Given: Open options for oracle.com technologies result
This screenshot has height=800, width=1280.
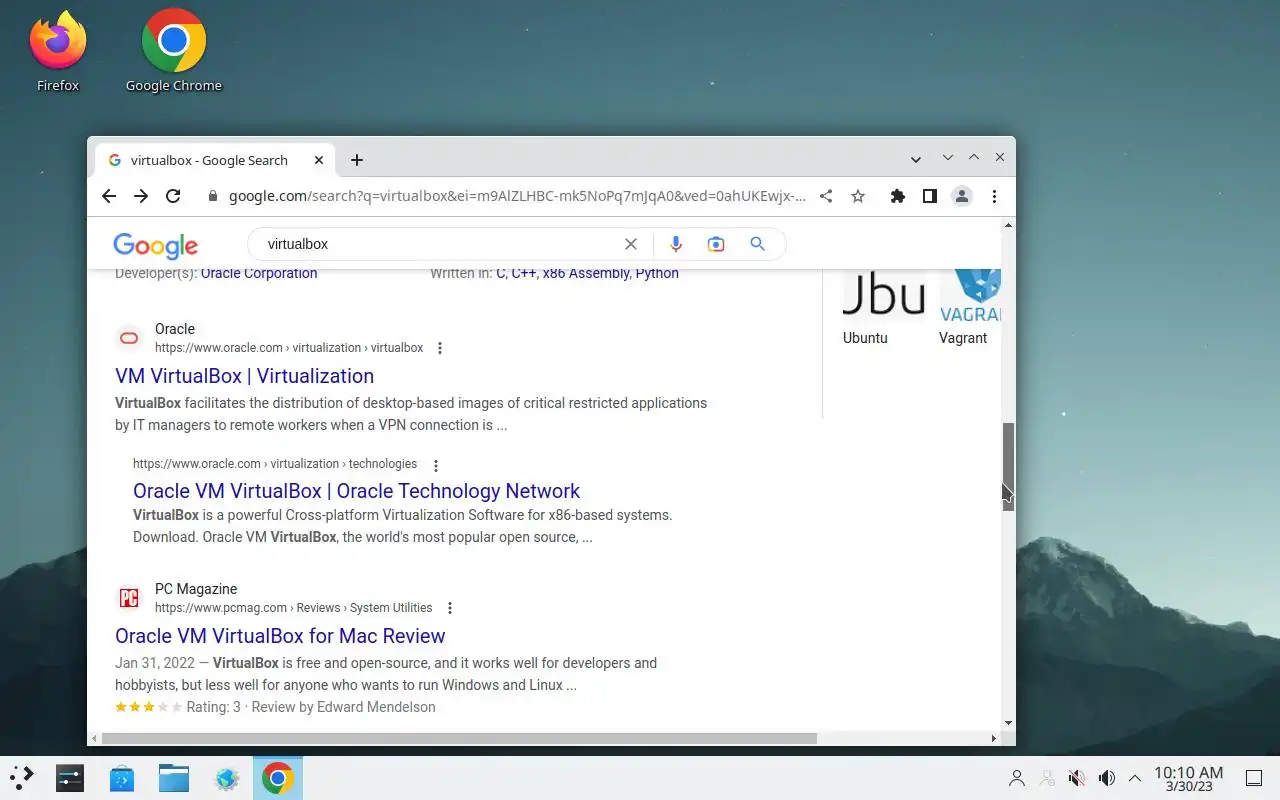Looking at the screenshot, I should 435,465.
